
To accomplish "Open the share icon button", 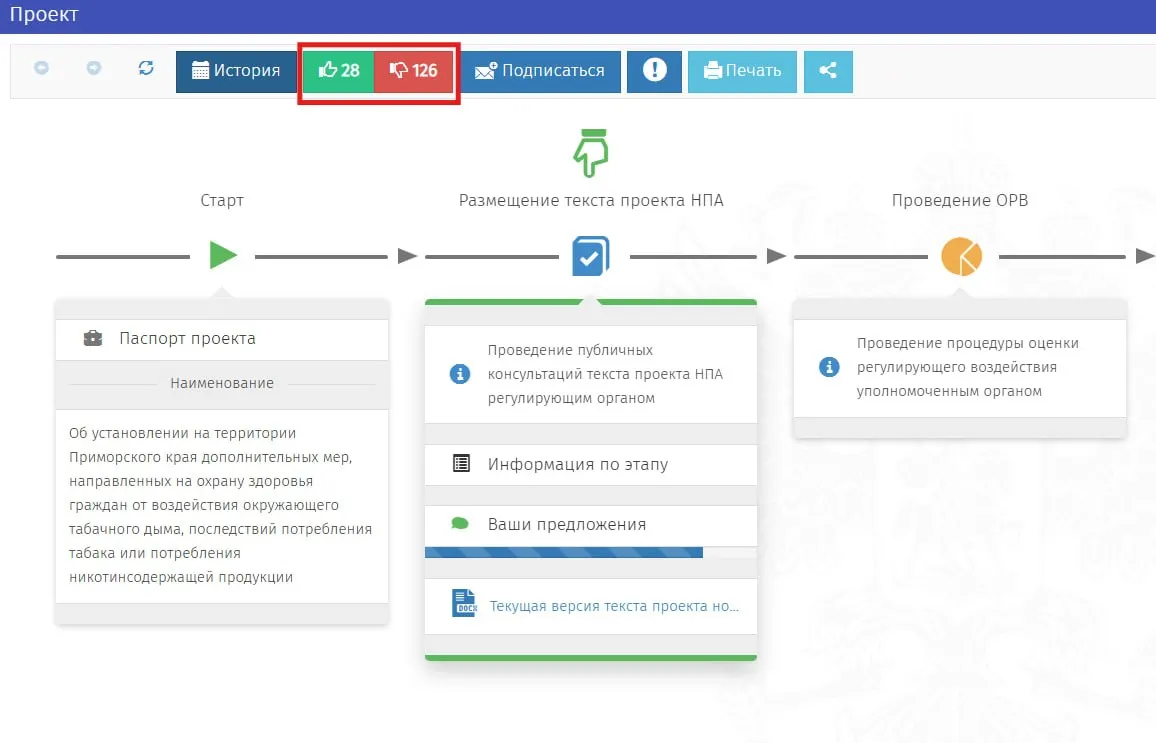I will point(828,71).
